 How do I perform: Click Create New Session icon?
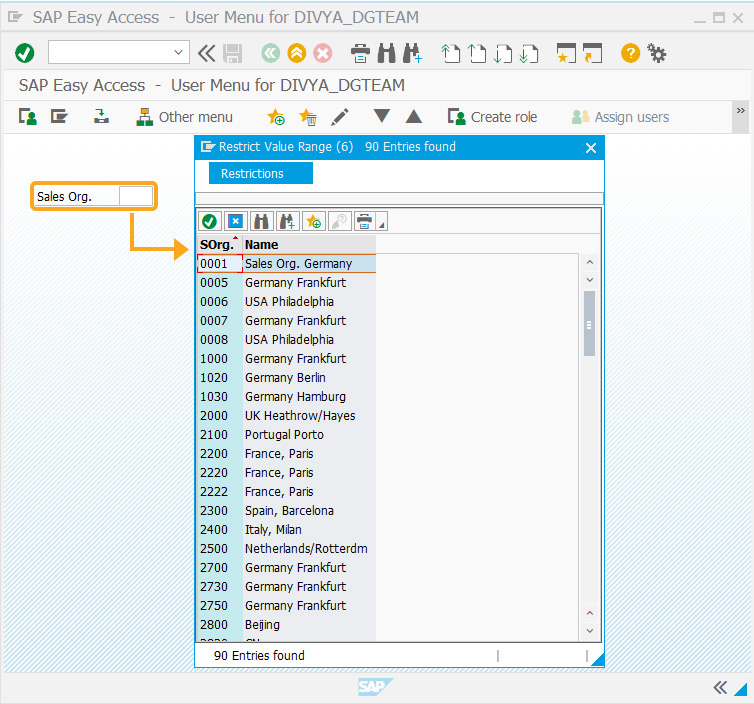pyautogui.click(x=566, y=53)
